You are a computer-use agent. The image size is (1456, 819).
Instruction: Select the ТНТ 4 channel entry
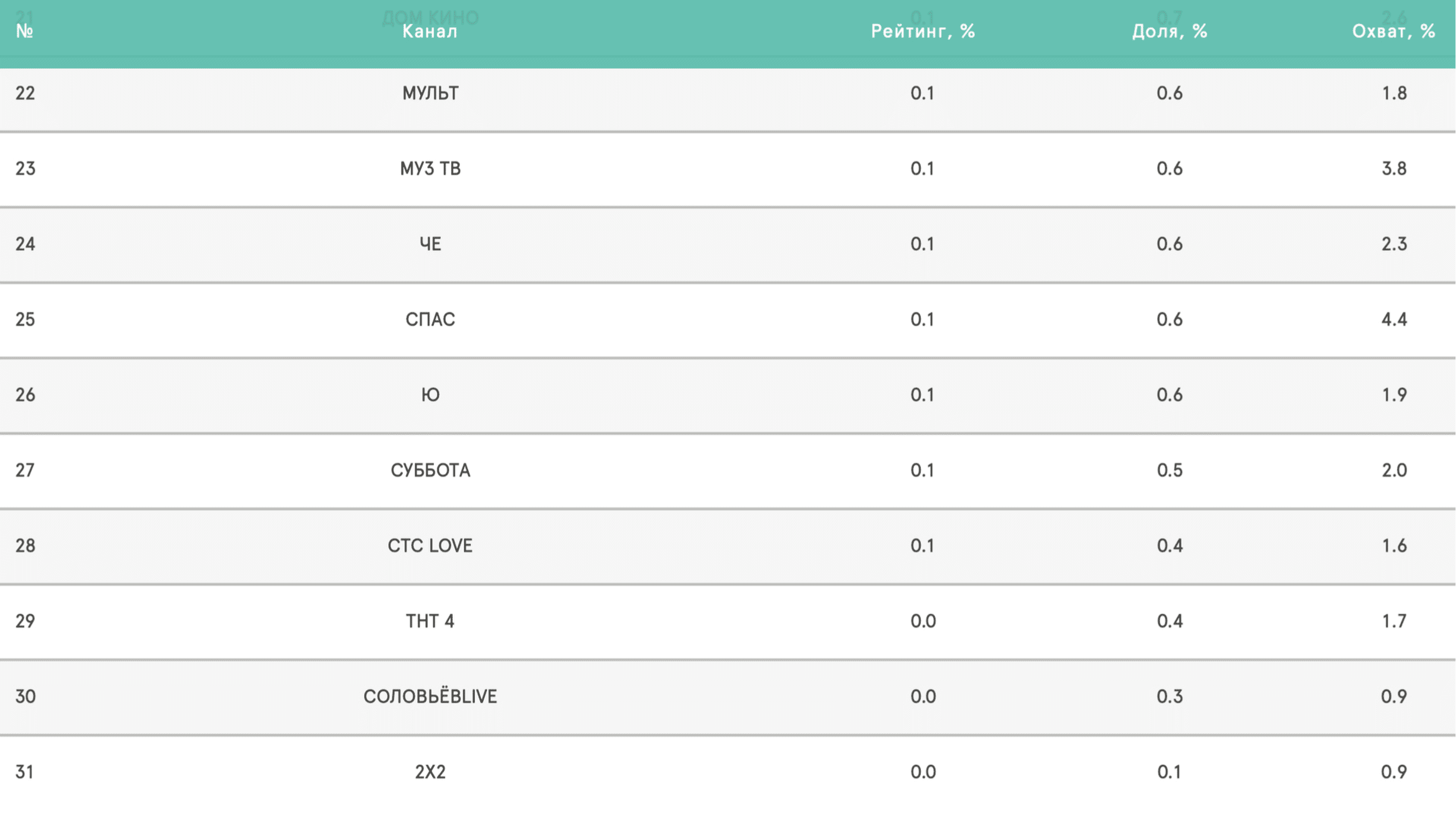pyautogui.click(x=430, y=621)
